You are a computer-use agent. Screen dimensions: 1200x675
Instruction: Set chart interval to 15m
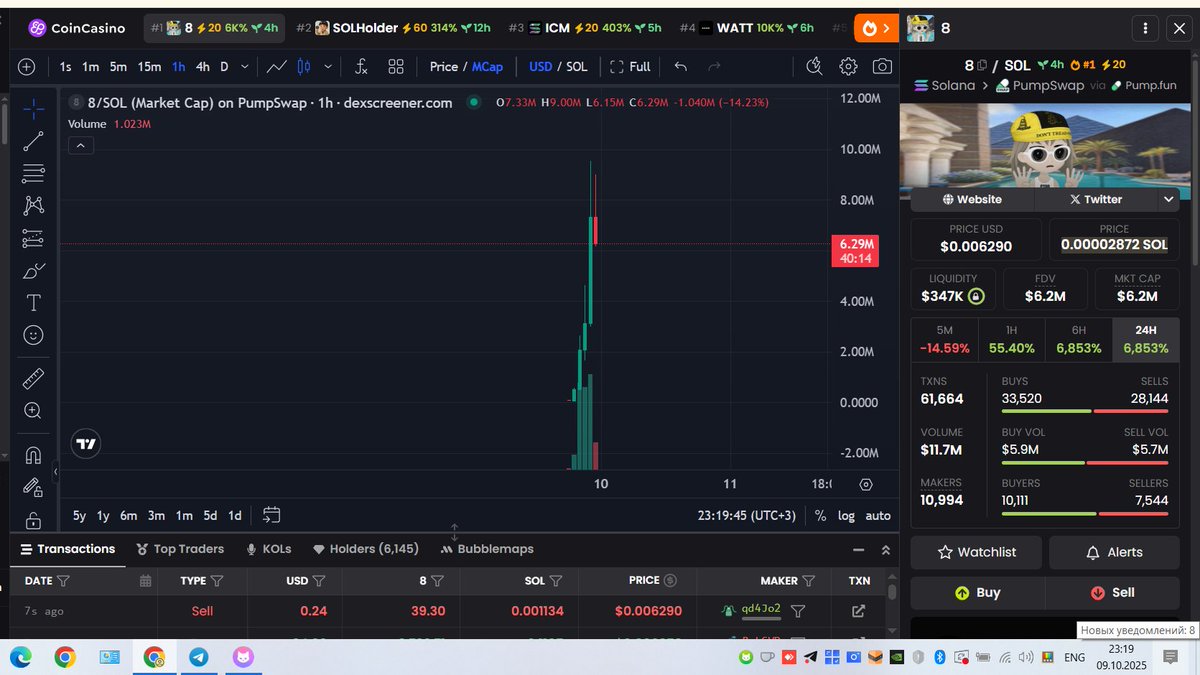tap(149, 67)
